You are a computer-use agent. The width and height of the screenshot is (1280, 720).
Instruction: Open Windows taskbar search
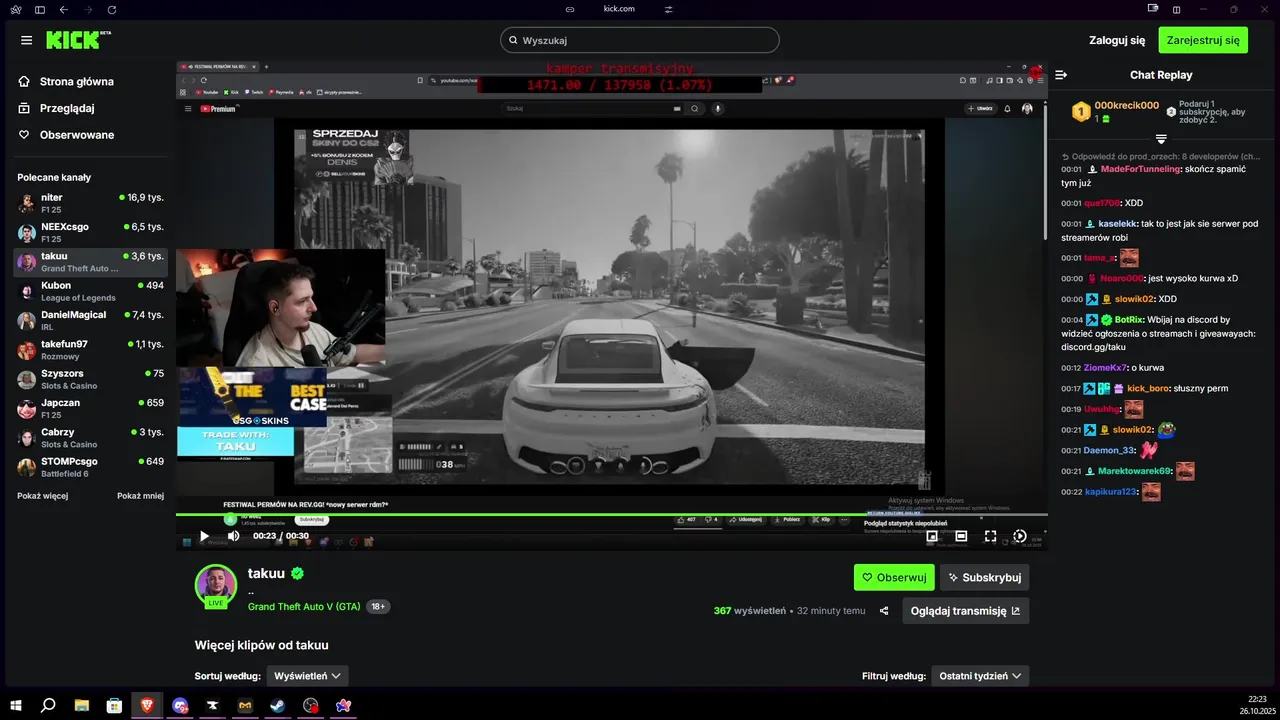tap(48, 705)
